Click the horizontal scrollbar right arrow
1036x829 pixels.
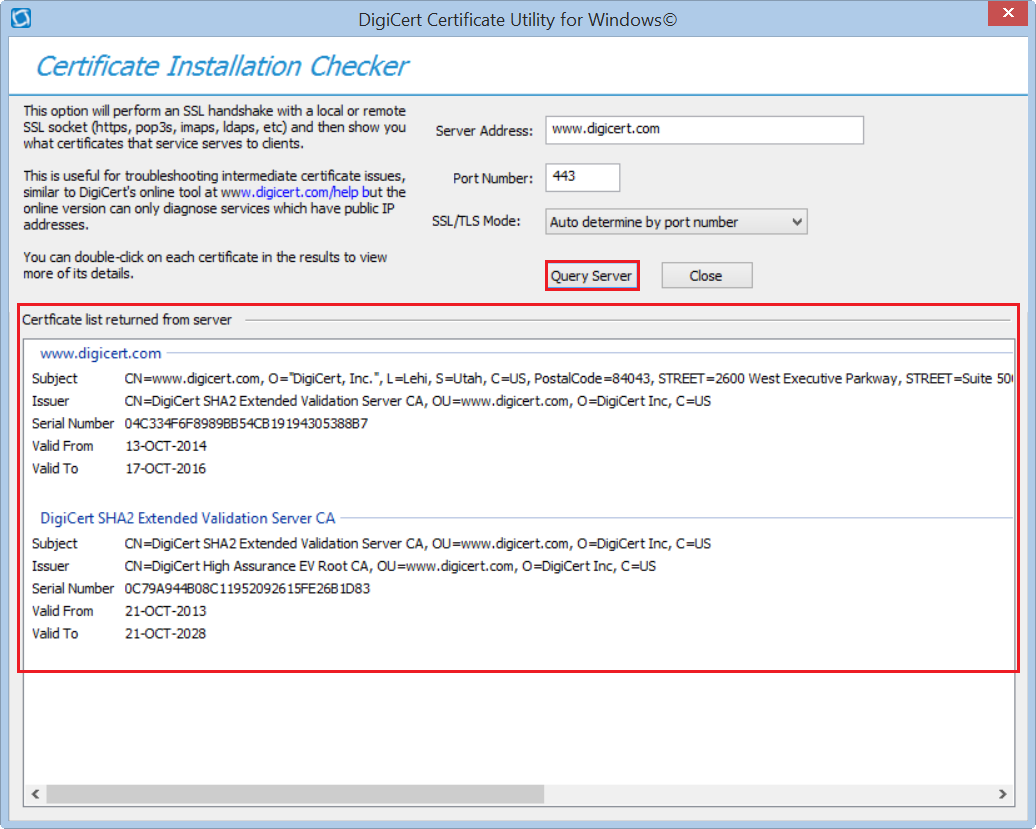click(1003, 794)
